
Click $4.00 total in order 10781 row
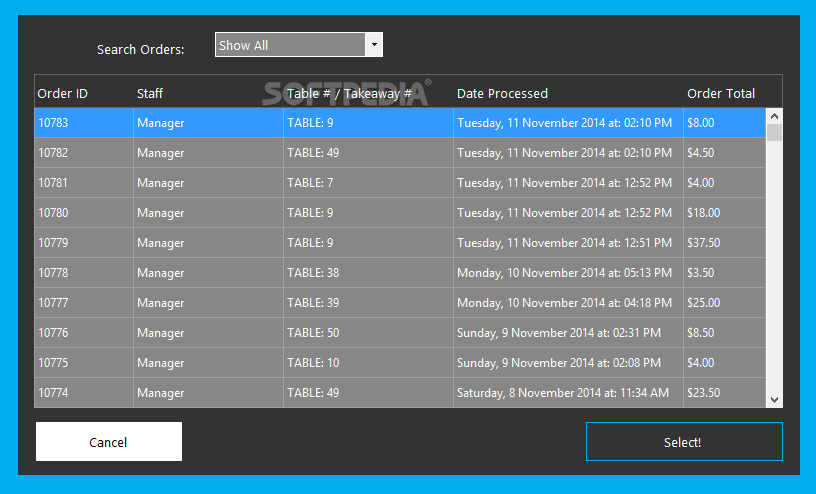click(x=724, y=183)
